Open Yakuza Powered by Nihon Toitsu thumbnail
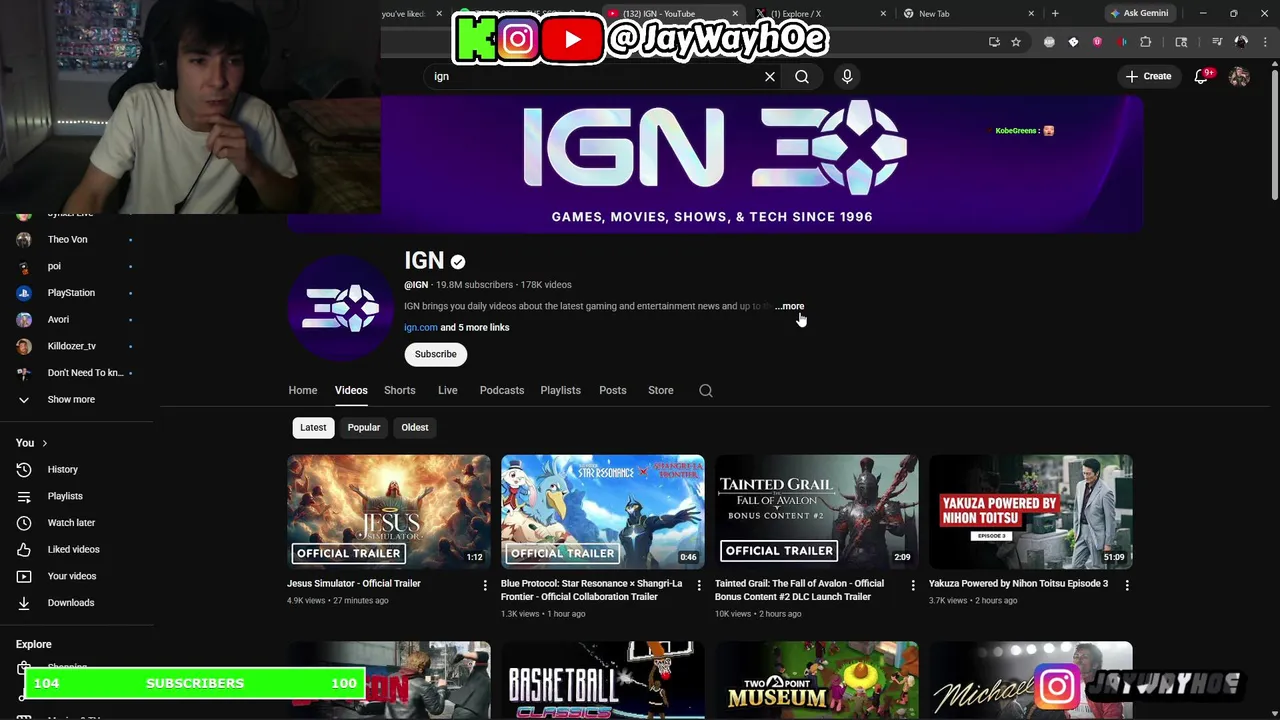 tap(1031, 512)
